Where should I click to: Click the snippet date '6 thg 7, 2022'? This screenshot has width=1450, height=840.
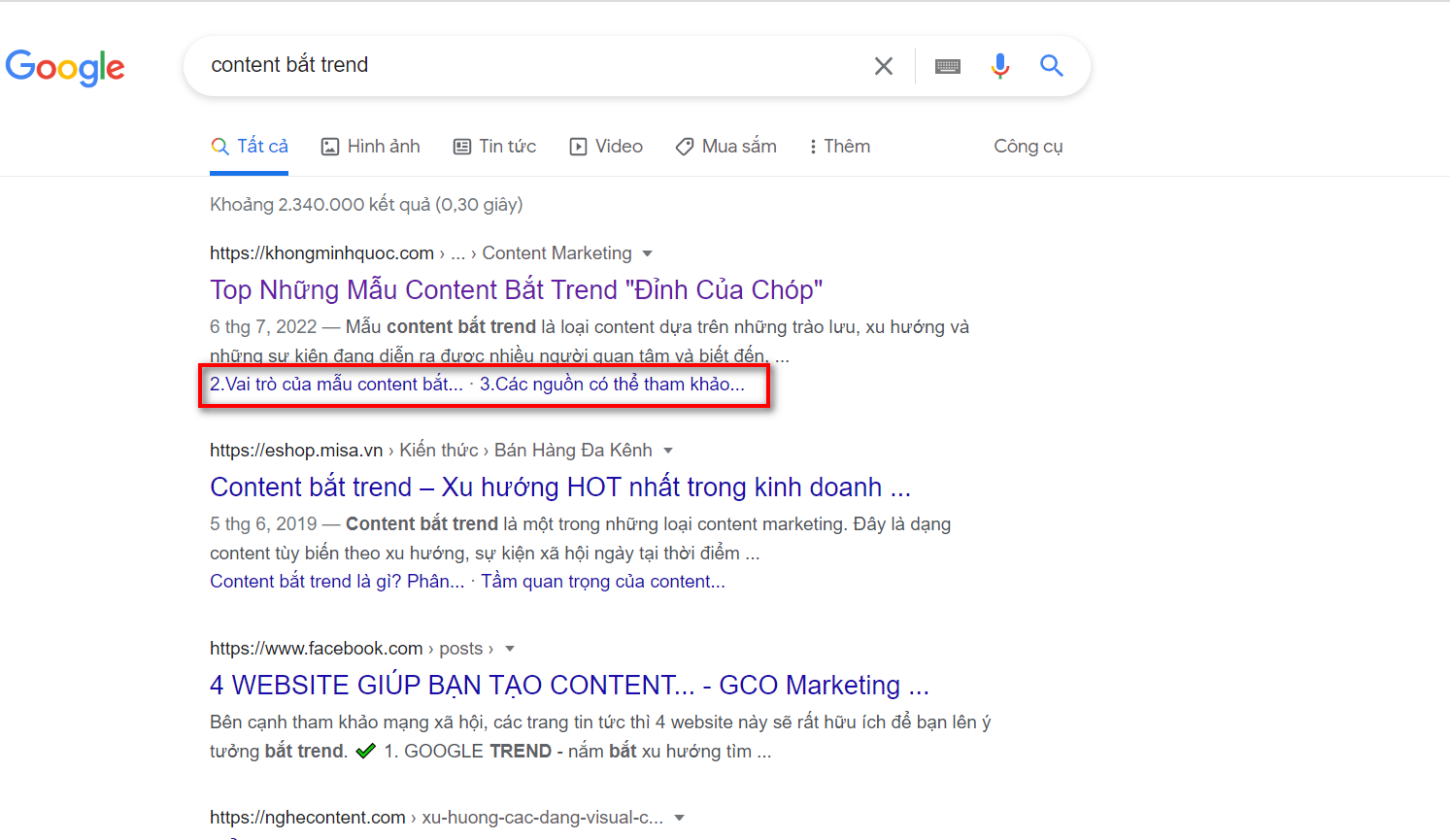263,327
